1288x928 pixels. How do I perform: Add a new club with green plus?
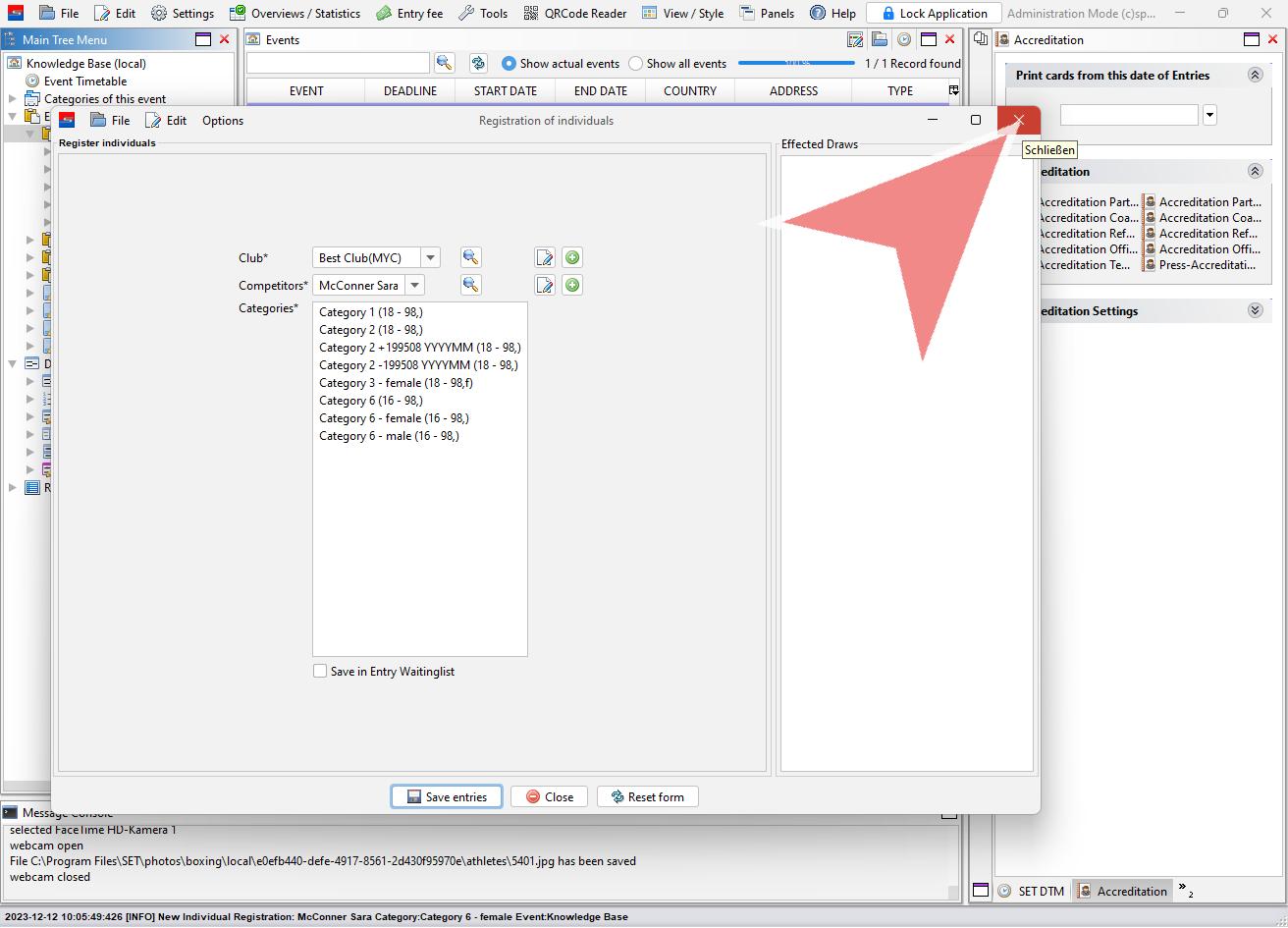point(572,257)
